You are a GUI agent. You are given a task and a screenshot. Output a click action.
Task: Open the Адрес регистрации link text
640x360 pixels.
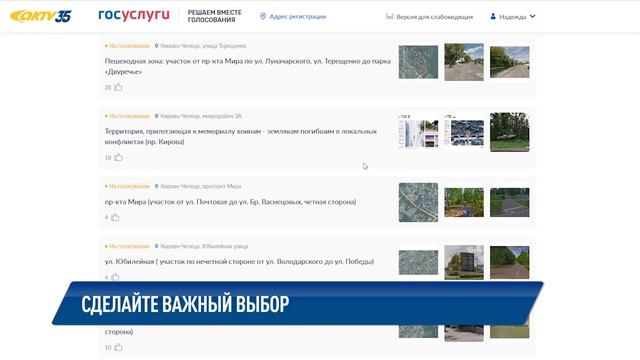pyautogui.click(x=298, y=17)
